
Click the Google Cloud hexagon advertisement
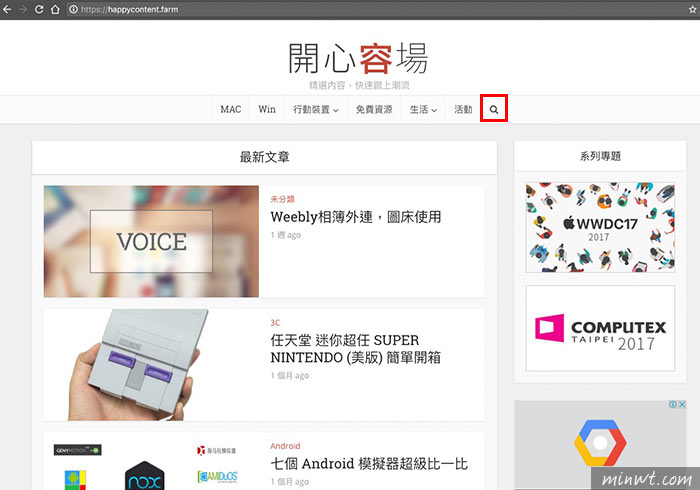[600, 444]
